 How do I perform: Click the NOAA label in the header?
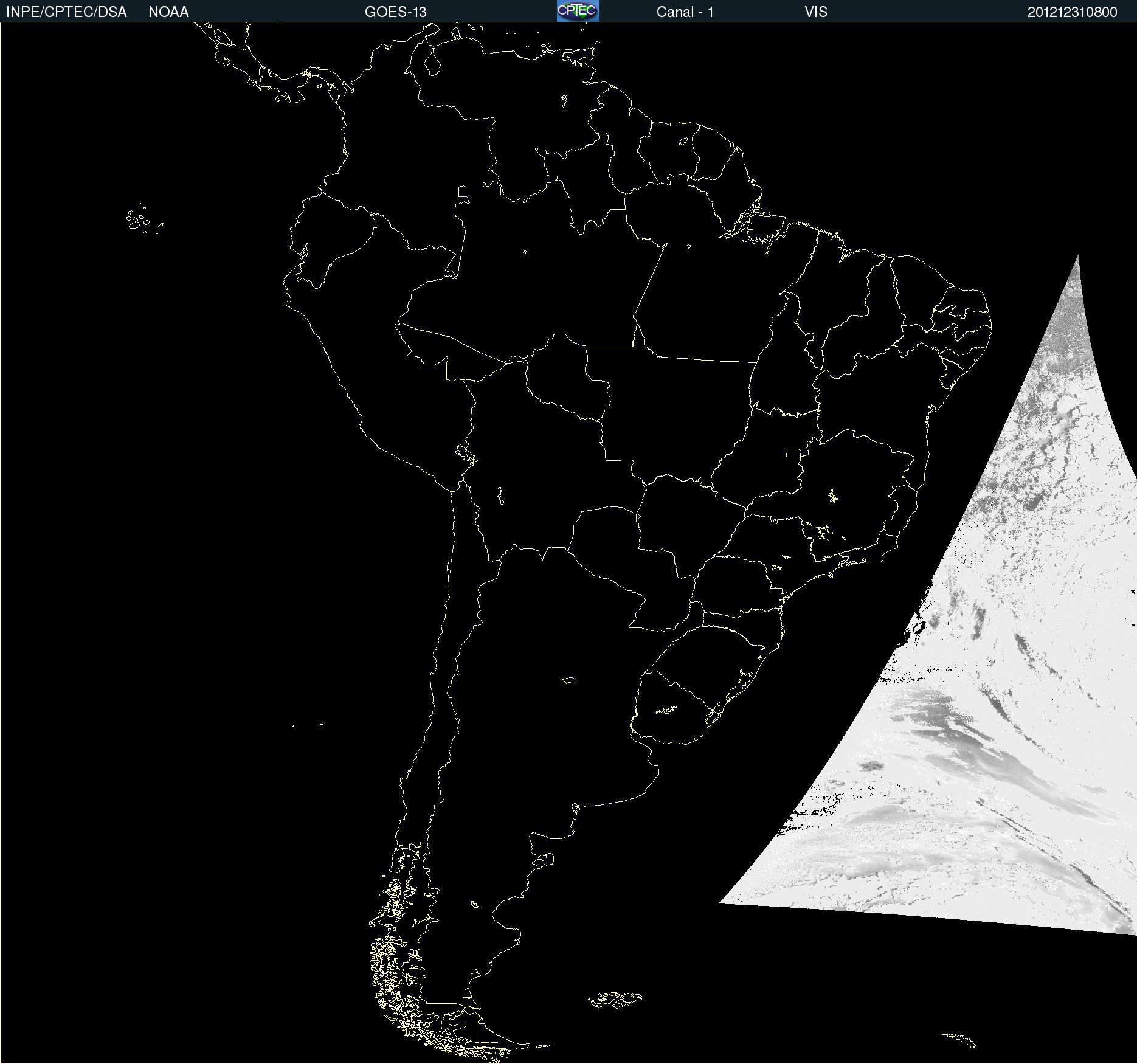168,12
